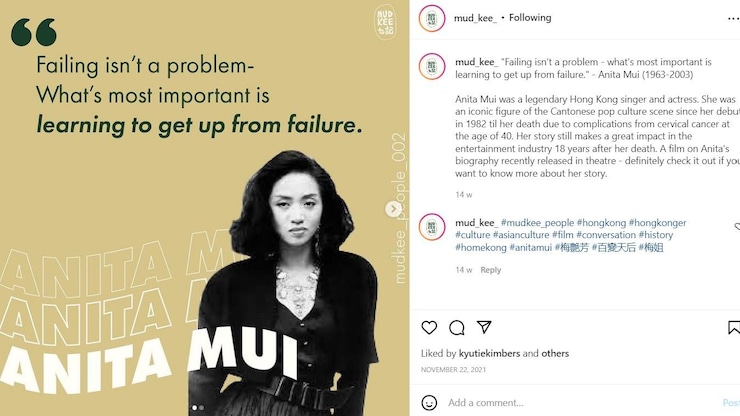Toggle the Following status for mud_kee_

[530, 17]
